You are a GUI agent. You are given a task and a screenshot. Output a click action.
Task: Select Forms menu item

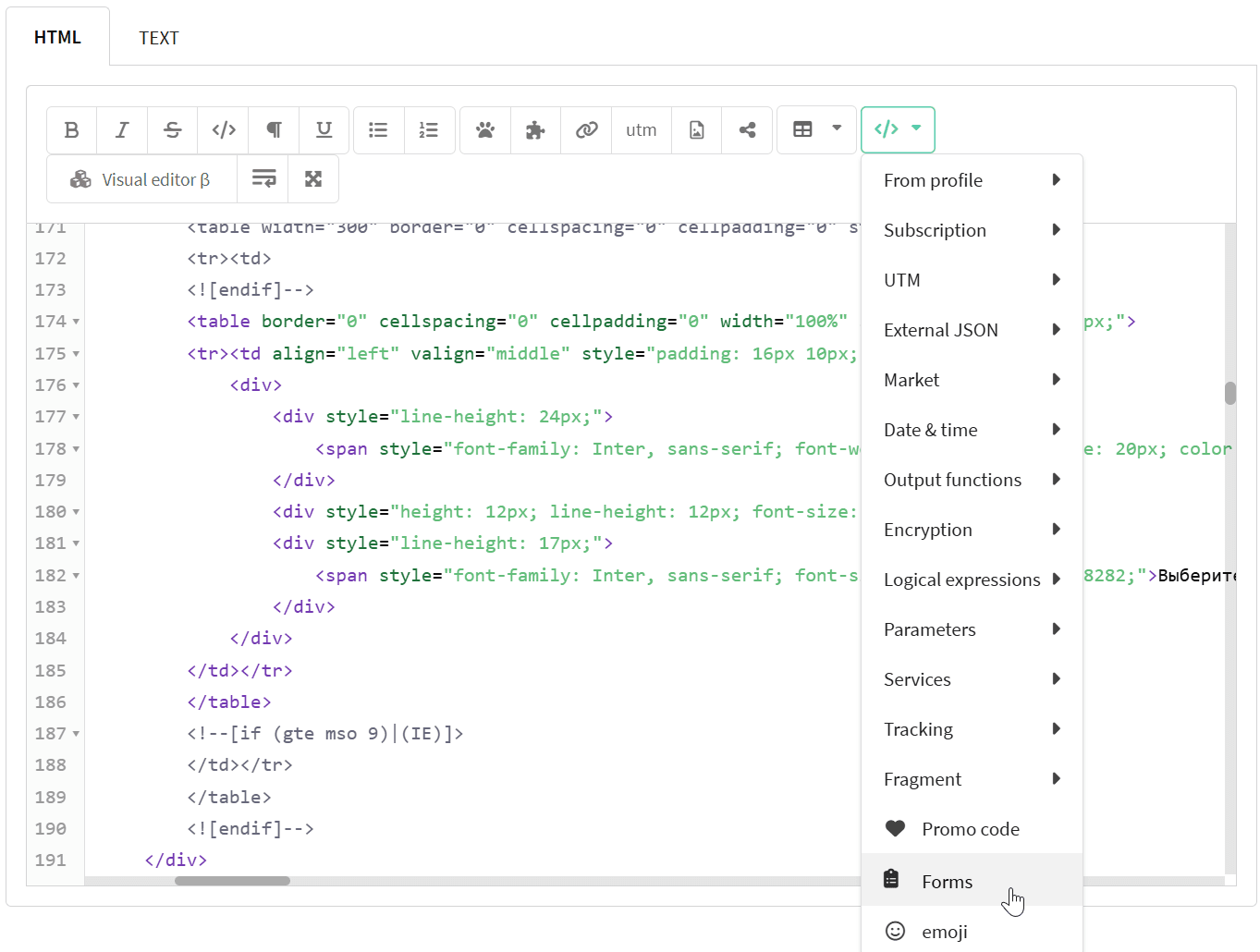click(x=972, y=880)
